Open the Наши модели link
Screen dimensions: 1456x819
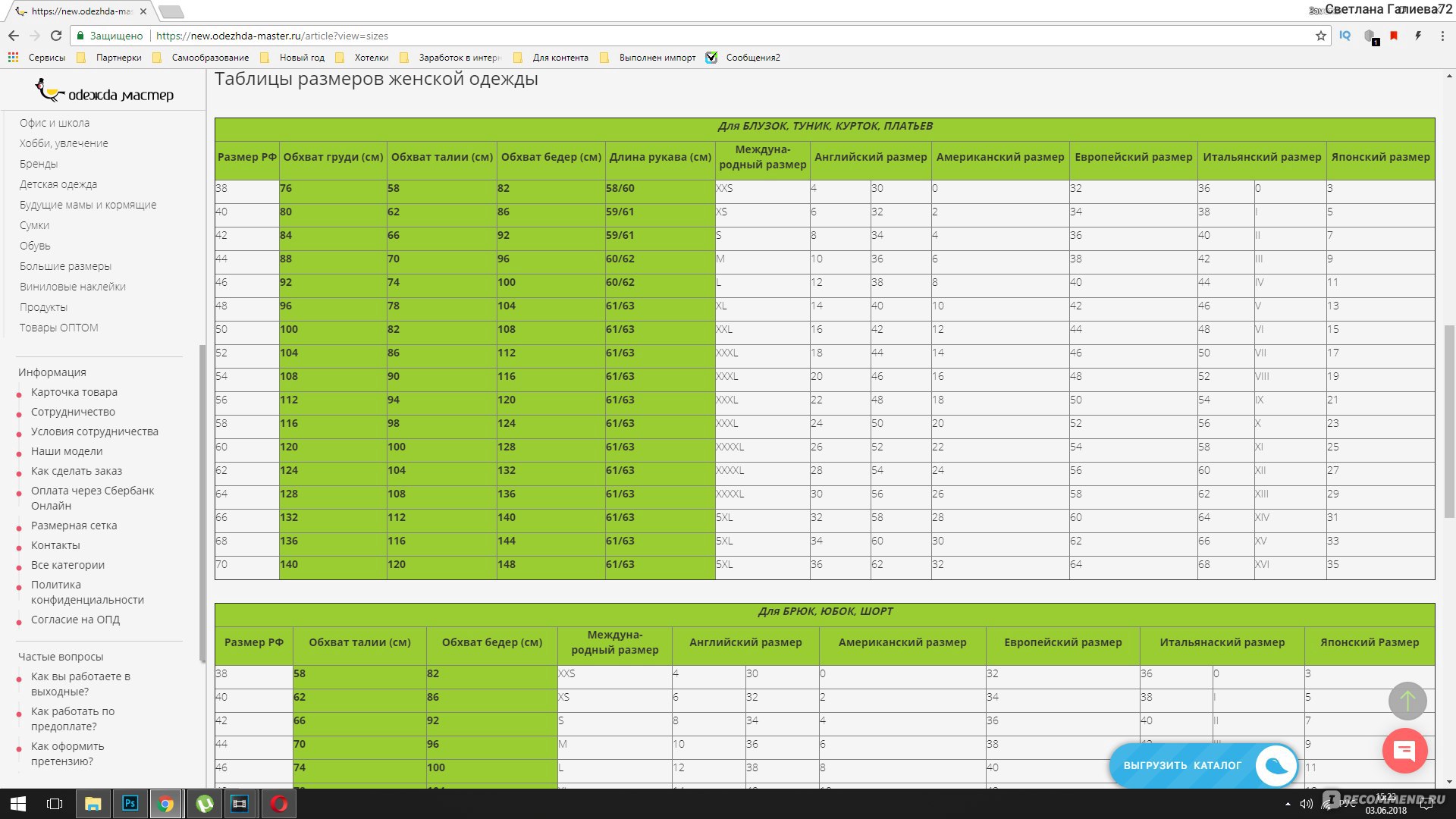[x=67, y=451]
